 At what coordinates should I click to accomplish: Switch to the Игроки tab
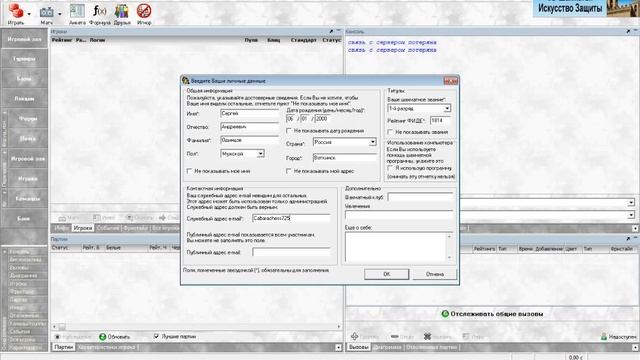[82, 228]
